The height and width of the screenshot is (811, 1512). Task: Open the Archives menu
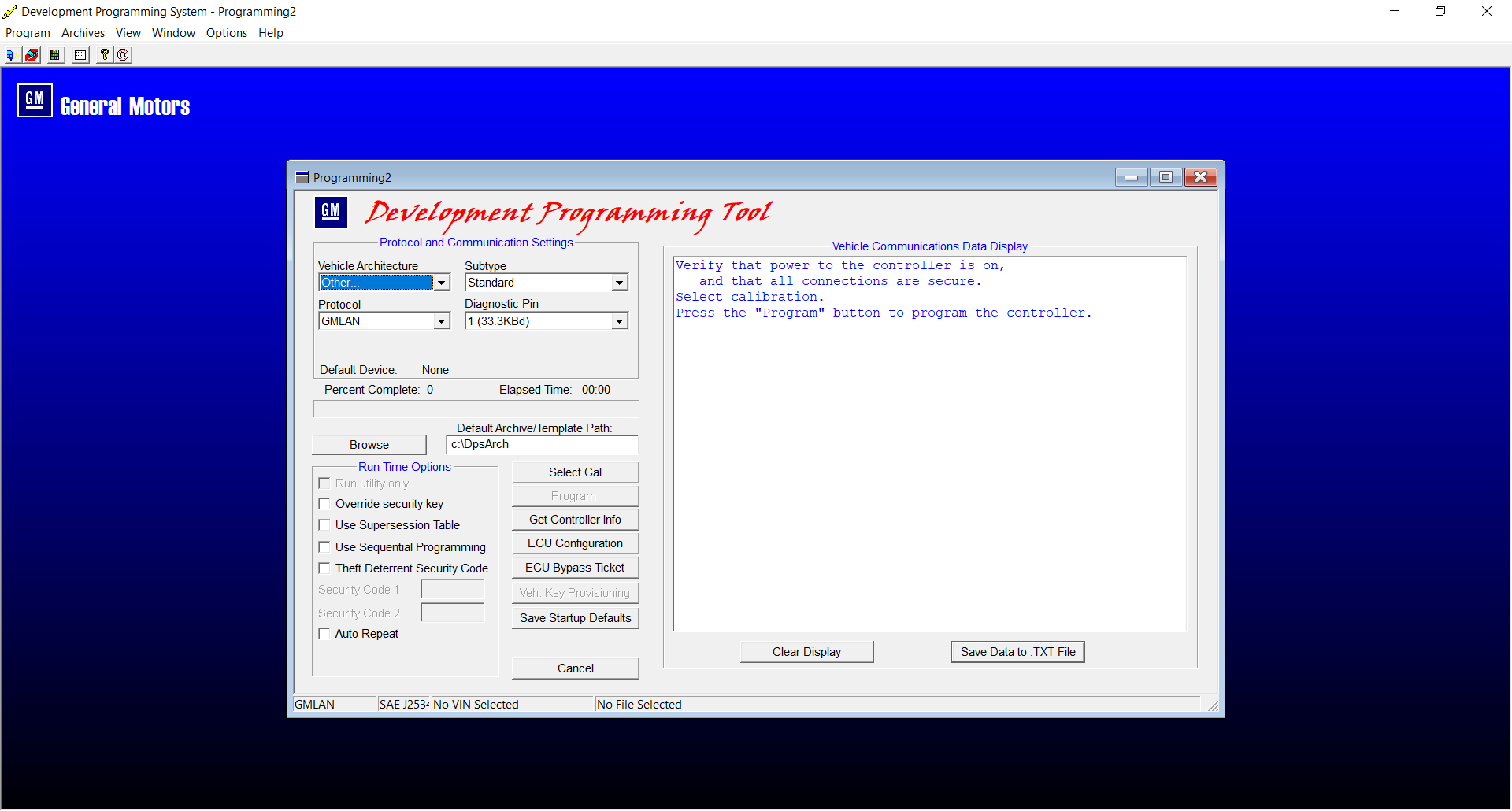pos(83,33)
